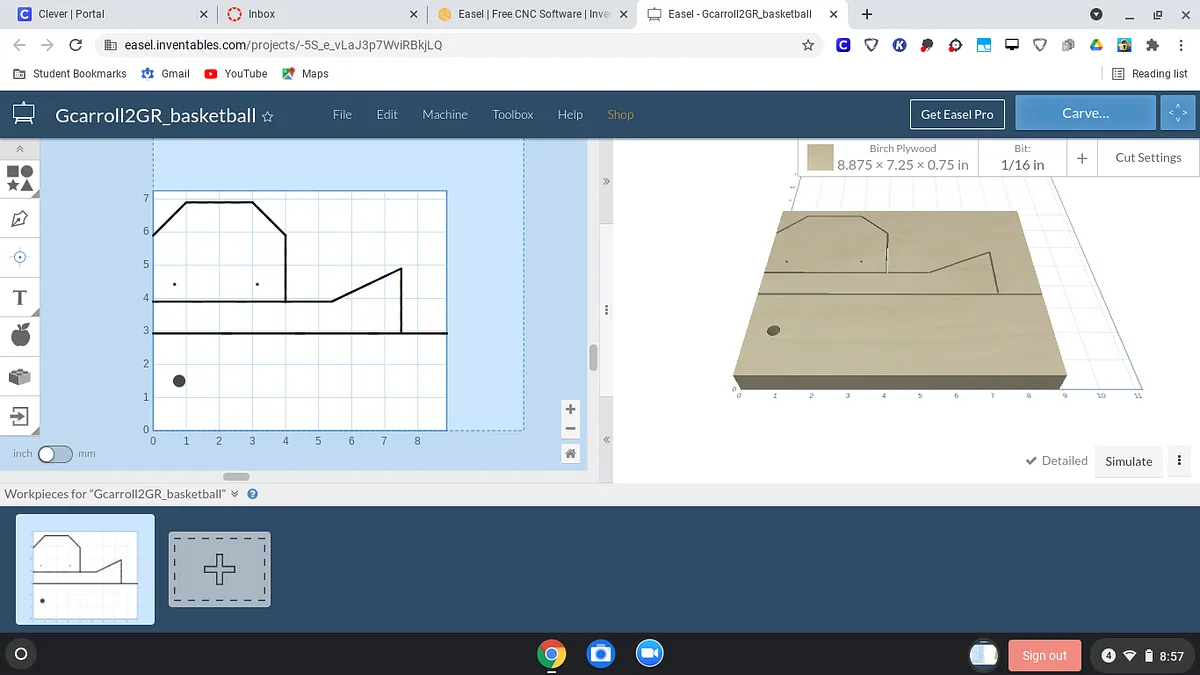Viewport: 1200px width, 675px height.
Task: Click the Birch Plywood material swatch
Action: pos(820,158)
